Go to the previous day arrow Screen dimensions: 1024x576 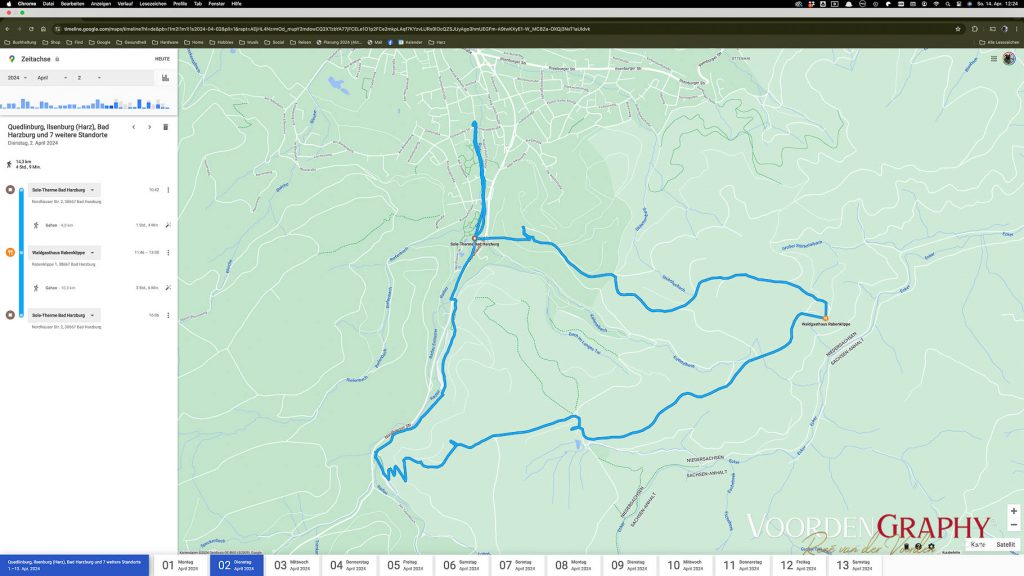(133, 127)
